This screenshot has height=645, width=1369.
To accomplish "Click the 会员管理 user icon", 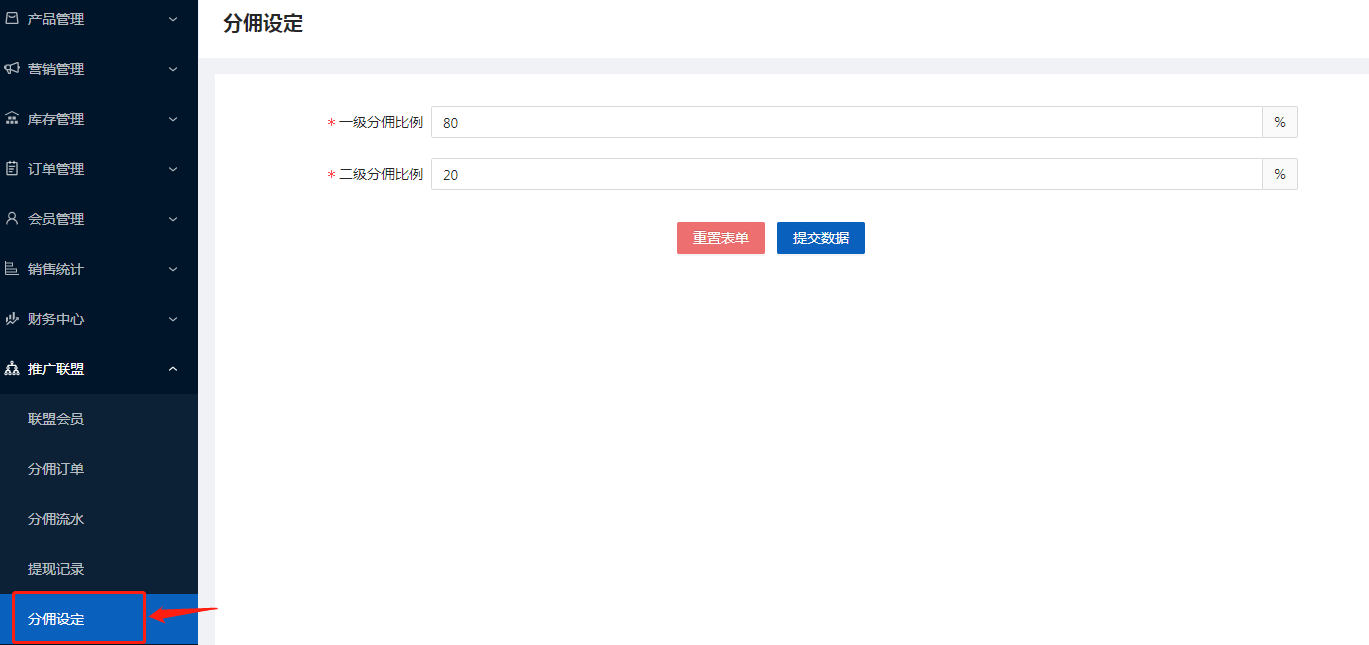I will (12, 219).
